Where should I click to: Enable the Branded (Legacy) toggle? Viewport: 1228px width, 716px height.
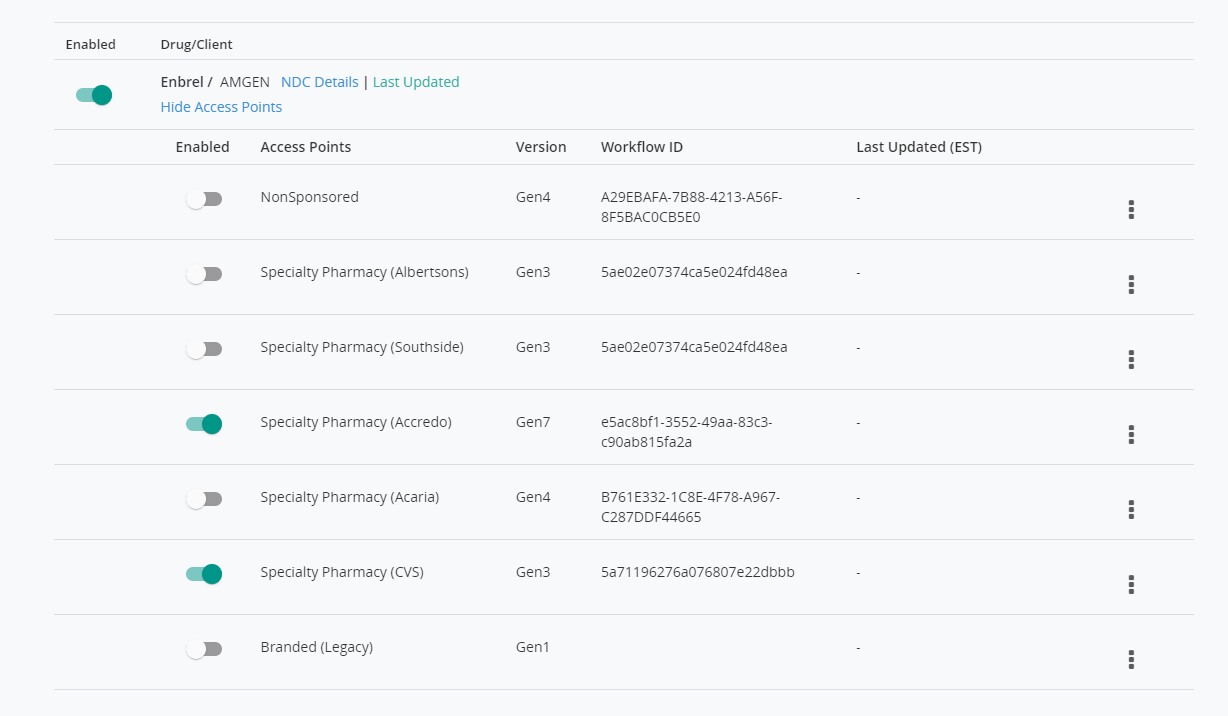pyautogui.click(x=204, y=649)
